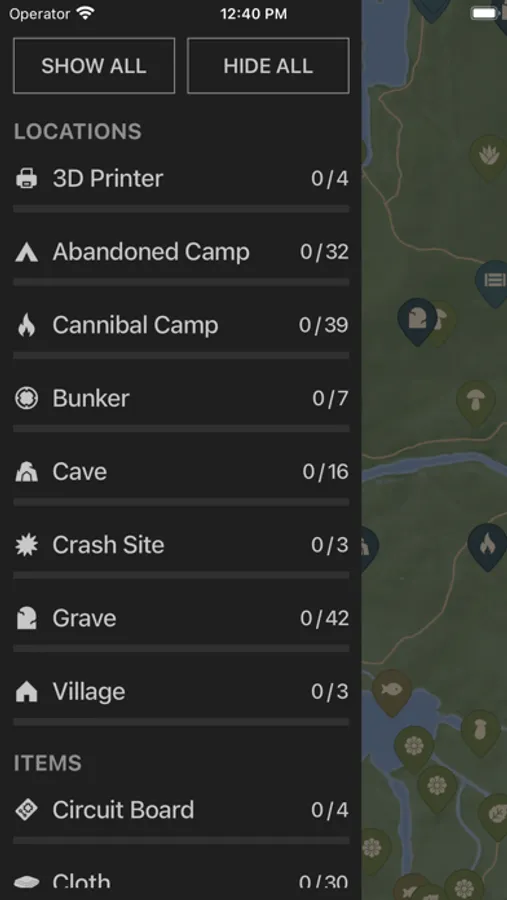This screenshot has height=900, width=507.
Task: Click the Cave entrance icon
Action: (26, 472)
